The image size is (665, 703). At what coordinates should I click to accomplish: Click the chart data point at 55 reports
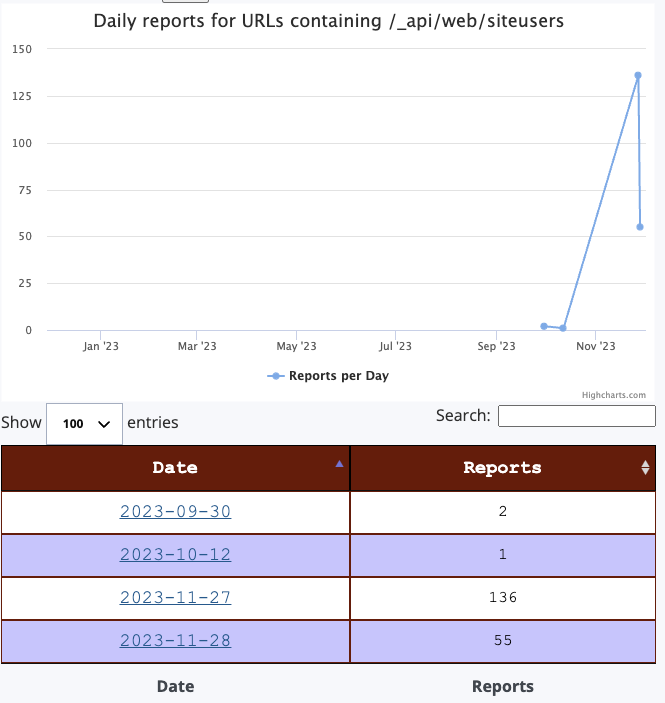(x=640, y=227)
